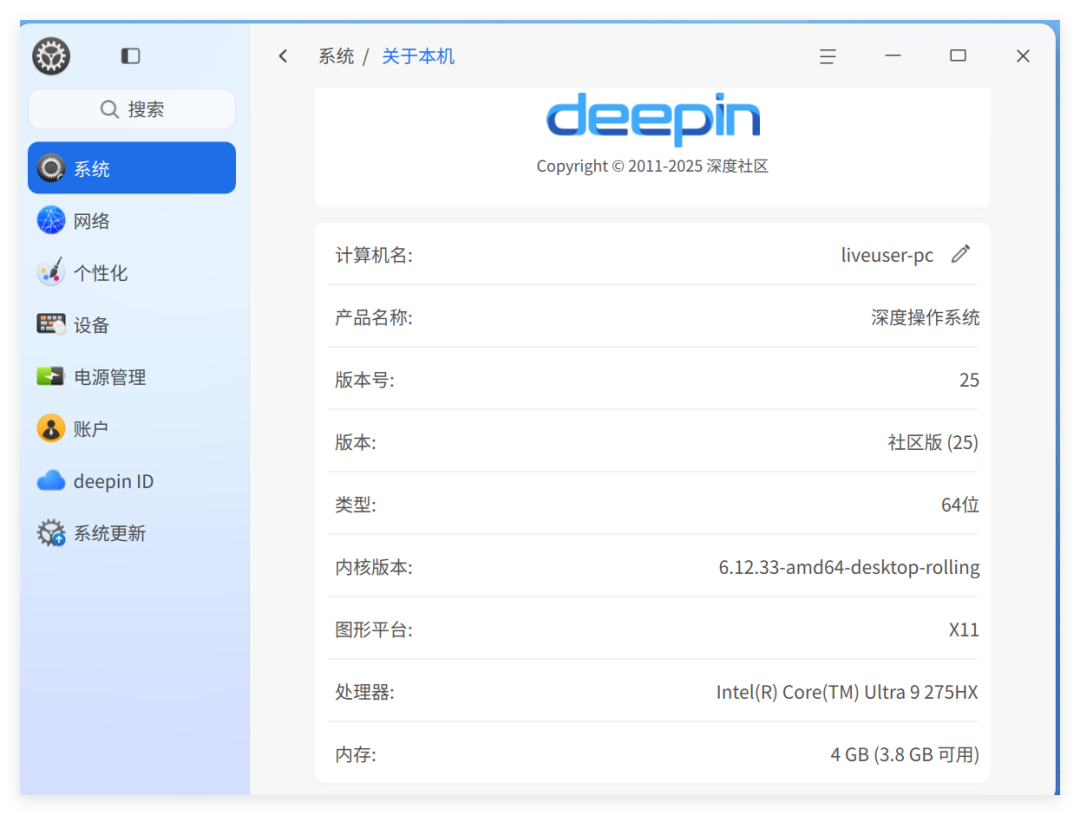This screenshot has height=815, width=1080.
Task: Click processor value Intel(R) Core(TM) Ultra 9 275HX
Action: pyautogui.click(x=847, y=692)
